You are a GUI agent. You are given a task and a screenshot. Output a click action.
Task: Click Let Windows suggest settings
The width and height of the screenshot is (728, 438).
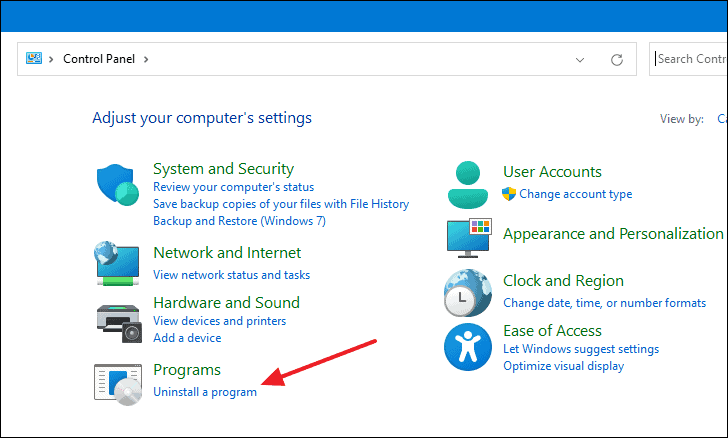pos(581,349)
